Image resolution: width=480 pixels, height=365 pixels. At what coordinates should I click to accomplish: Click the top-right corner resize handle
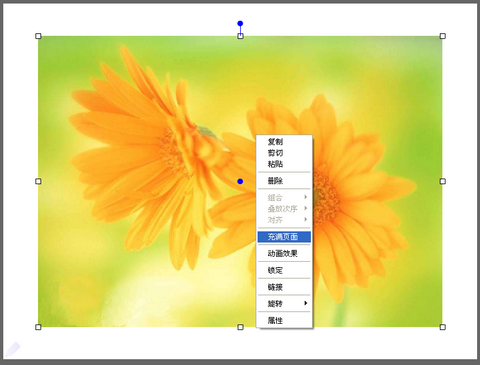coord(443,36)
